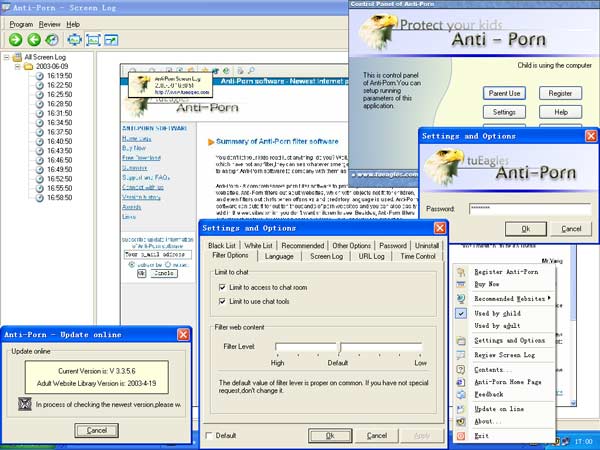Screen dimensions: 600x450
Task: Click the globe refresh toolbar icon
Action: (x=52, y=39)
